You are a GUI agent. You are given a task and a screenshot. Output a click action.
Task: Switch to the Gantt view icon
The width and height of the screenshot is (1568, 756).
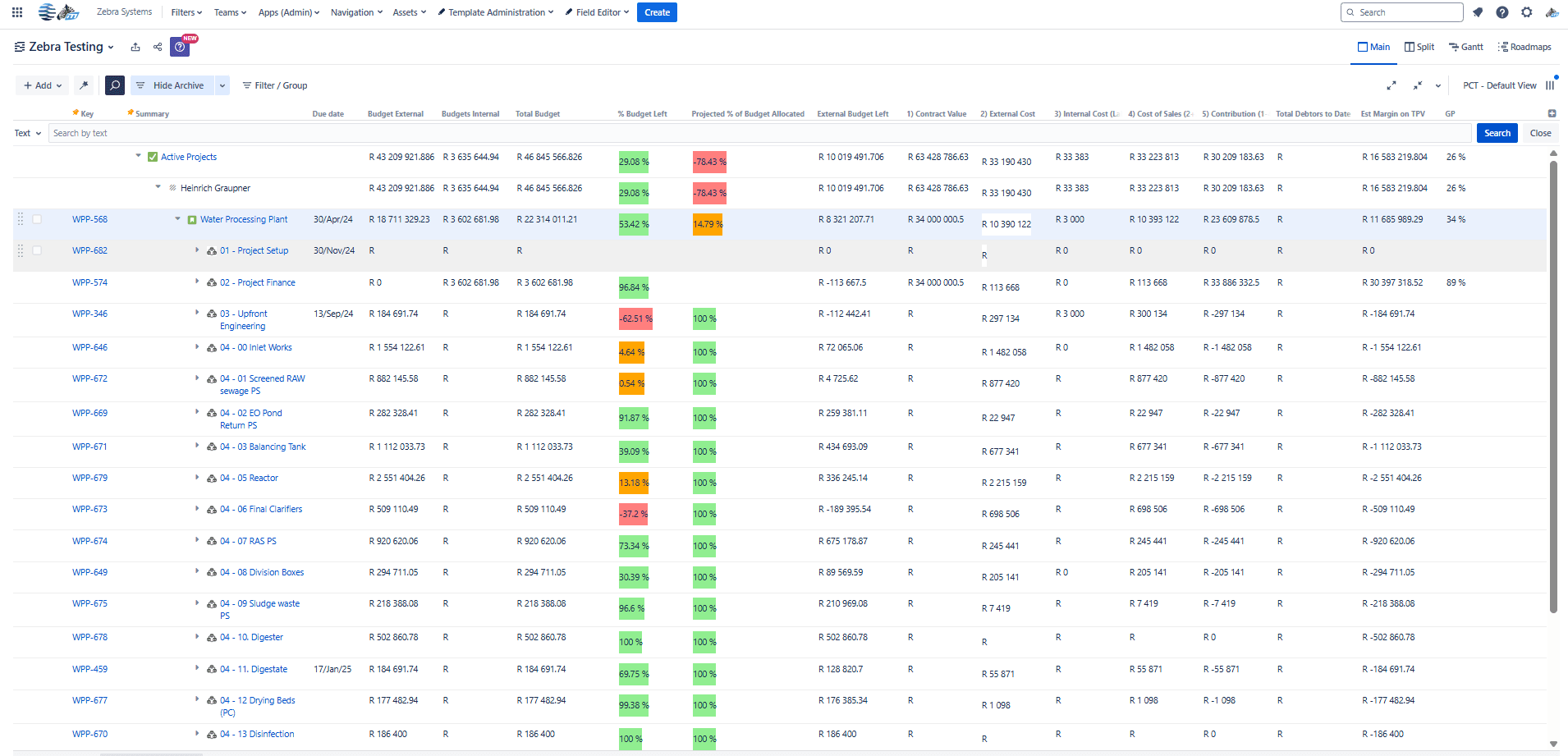point(1466,47)
